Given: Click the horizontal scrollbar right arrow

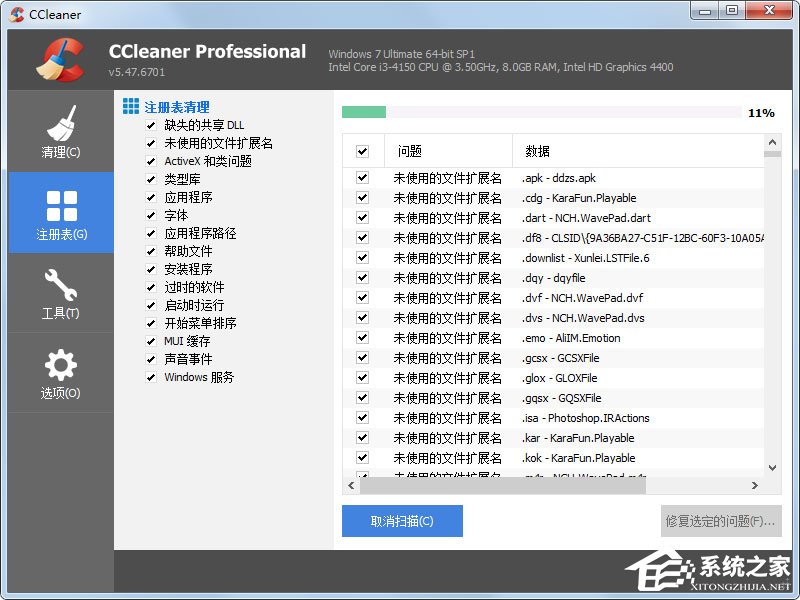Looking at the screenshot, I should point(756,485).
